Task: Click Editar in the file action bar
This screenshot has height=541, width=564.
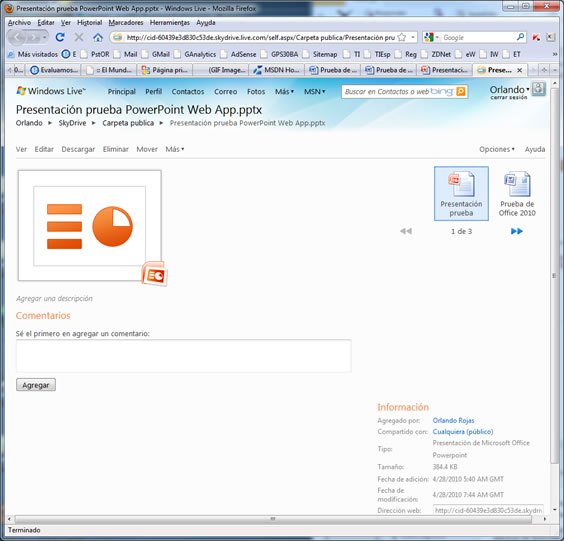Action: click(44, 149)
